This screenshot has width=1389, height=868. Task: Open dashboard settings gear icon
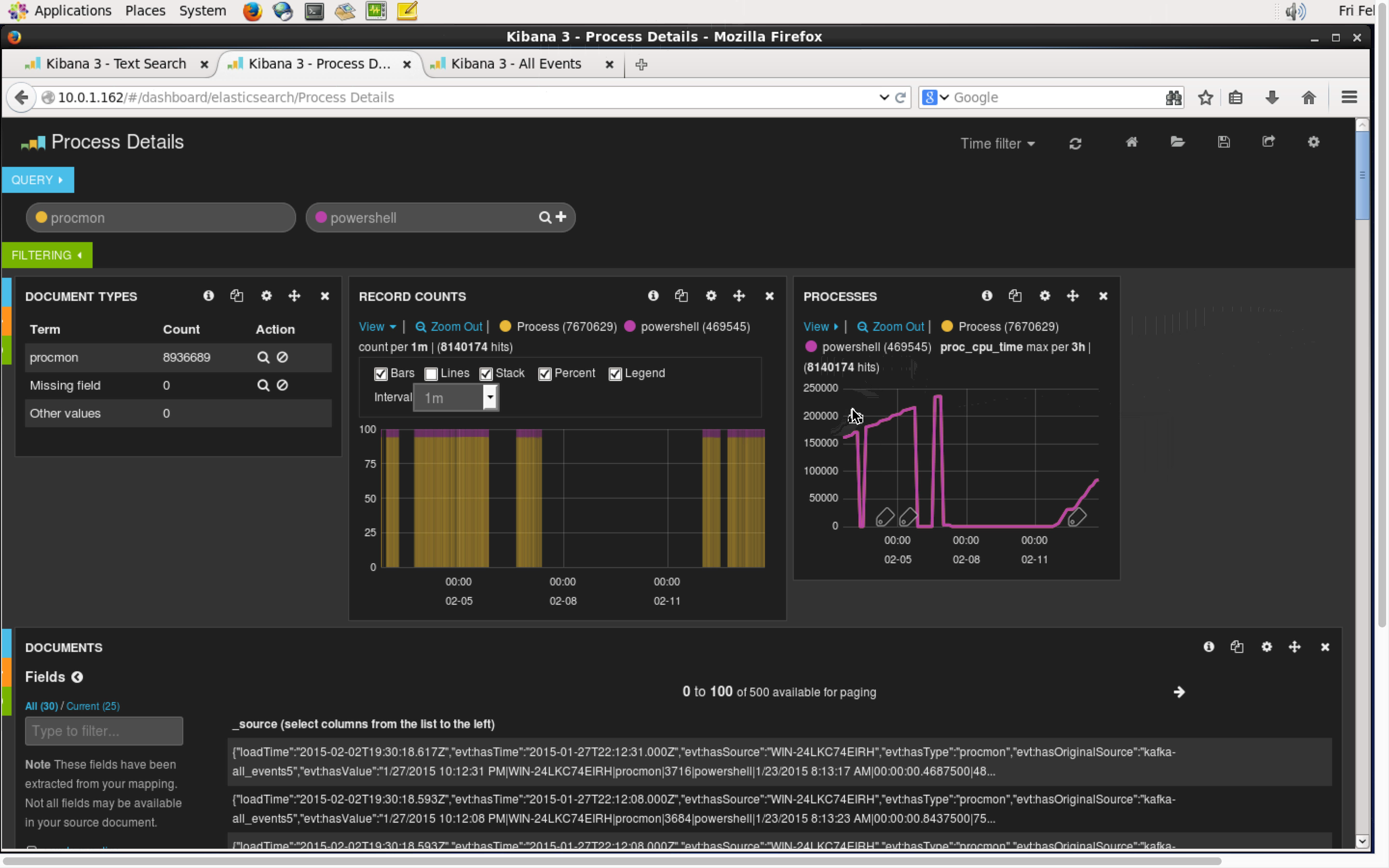1313,142
